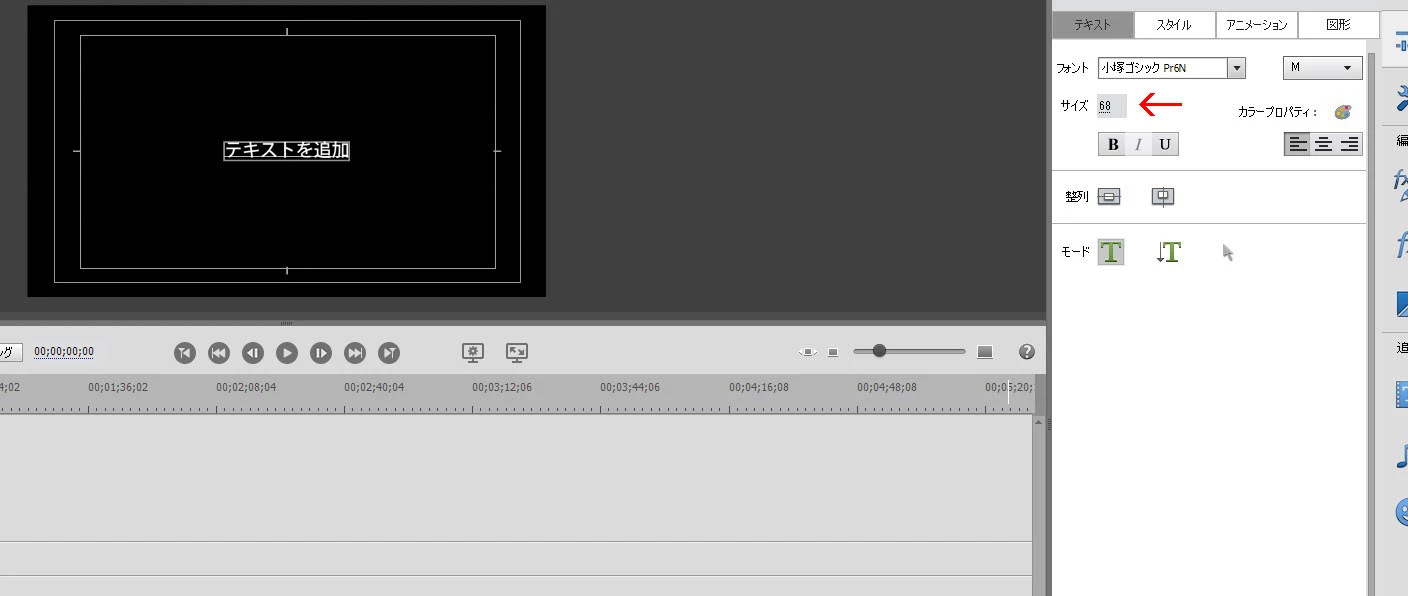Click the サイズ value 68
1408x596 pixels.
click(1105, 105)
